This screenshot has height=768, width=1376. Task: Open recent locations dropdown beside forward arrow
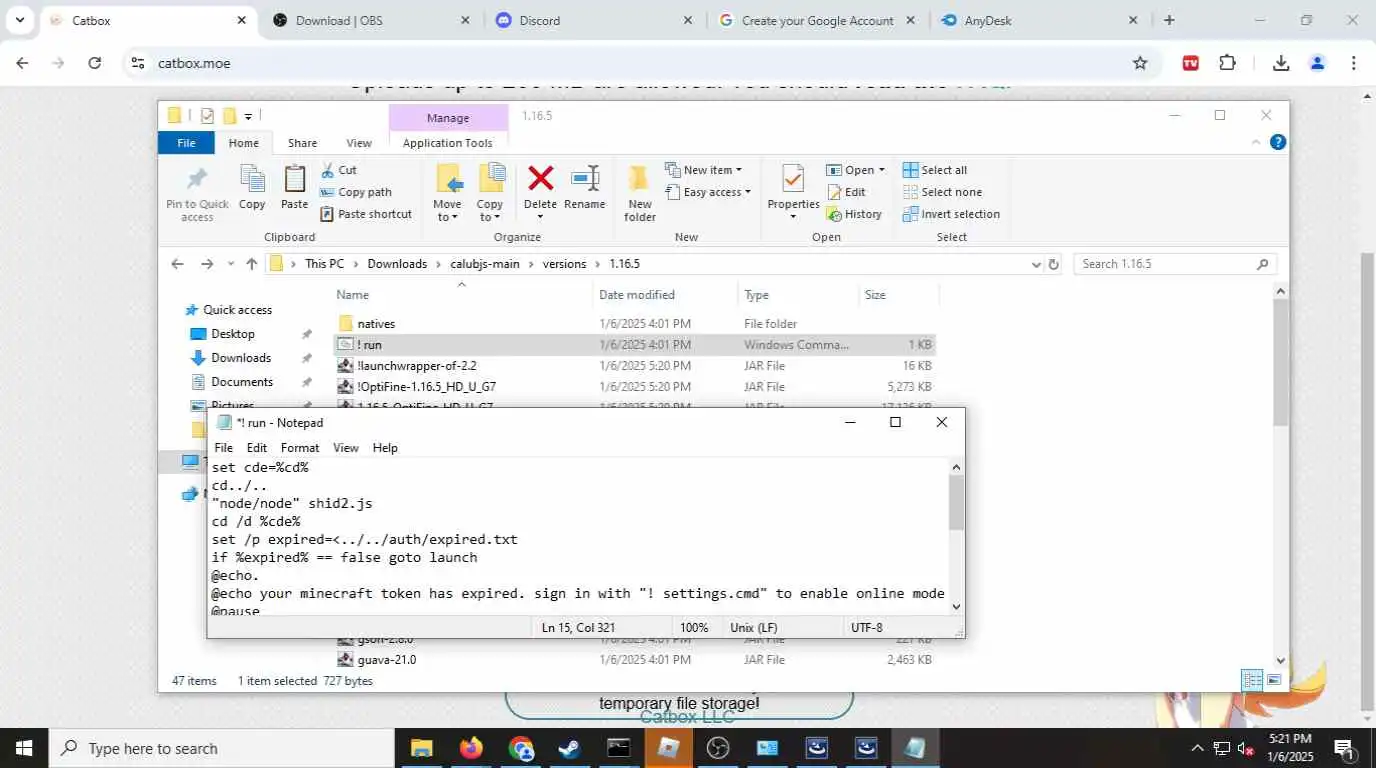pos(230,264)
